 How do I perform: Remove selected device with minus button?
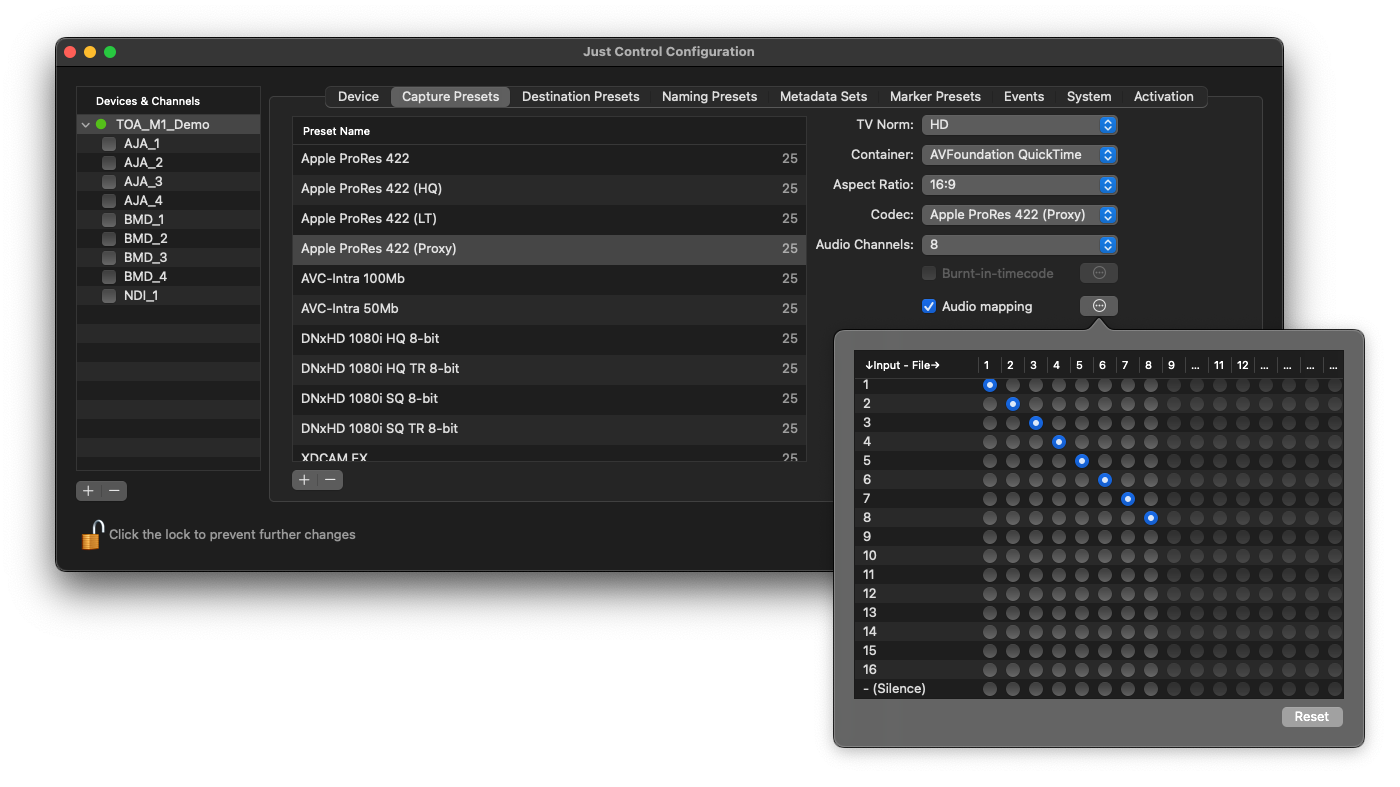click(114, 491)
